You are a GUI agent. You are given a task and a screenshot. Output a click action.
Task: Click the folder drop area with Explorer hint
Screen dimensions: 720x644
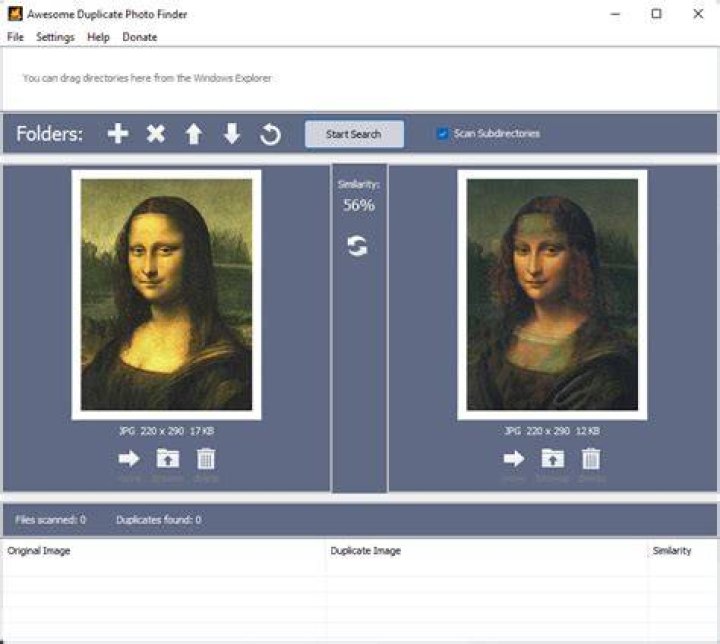(360, 79)
